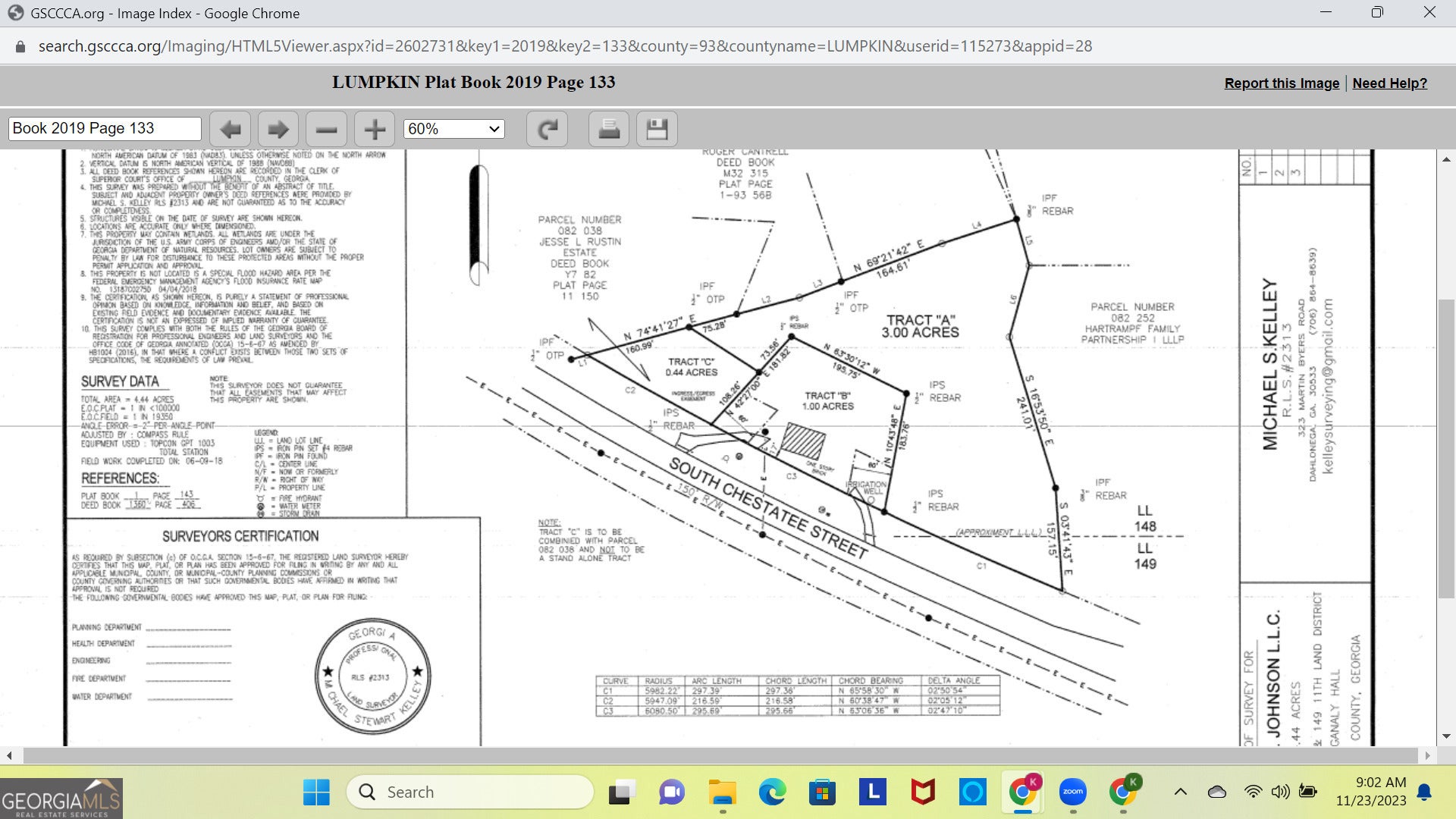The image size is (1456, 819).
Task: Click the taskbar Search box
Action: pyautogui.click(x=470, y=792)
